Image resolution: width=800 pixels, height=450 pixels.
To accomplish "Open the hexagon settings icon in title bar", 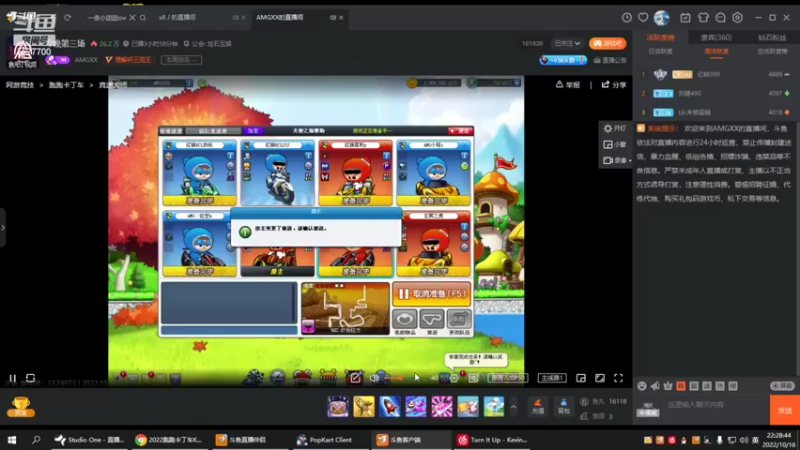I will 738,18.
